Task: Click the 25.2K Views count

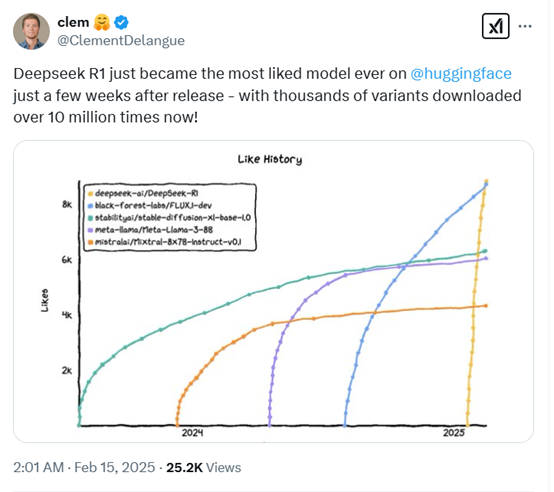Action: 204,467
